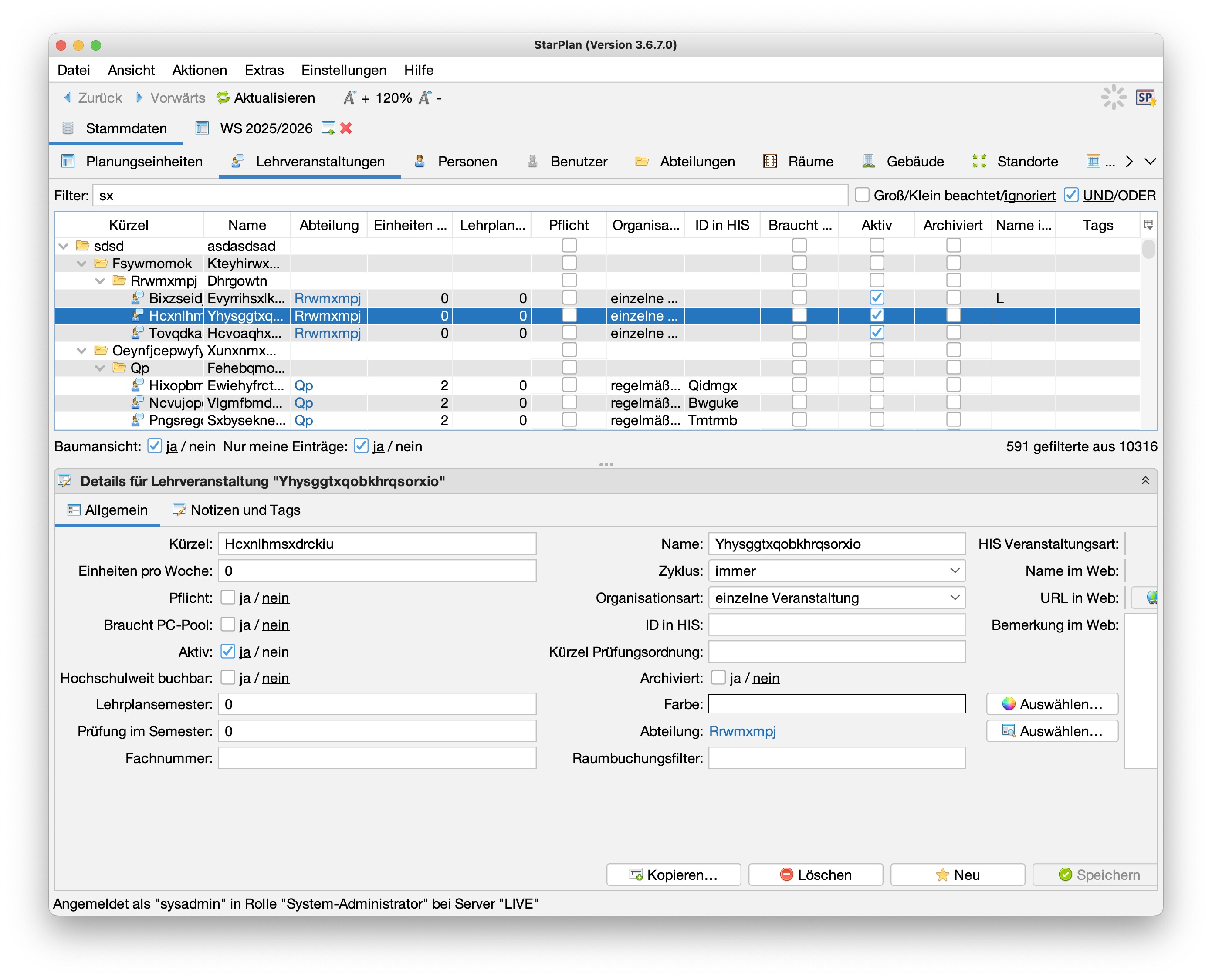
Task: Click the globe icon beside URL in Web
Action: pos(1151,597)
